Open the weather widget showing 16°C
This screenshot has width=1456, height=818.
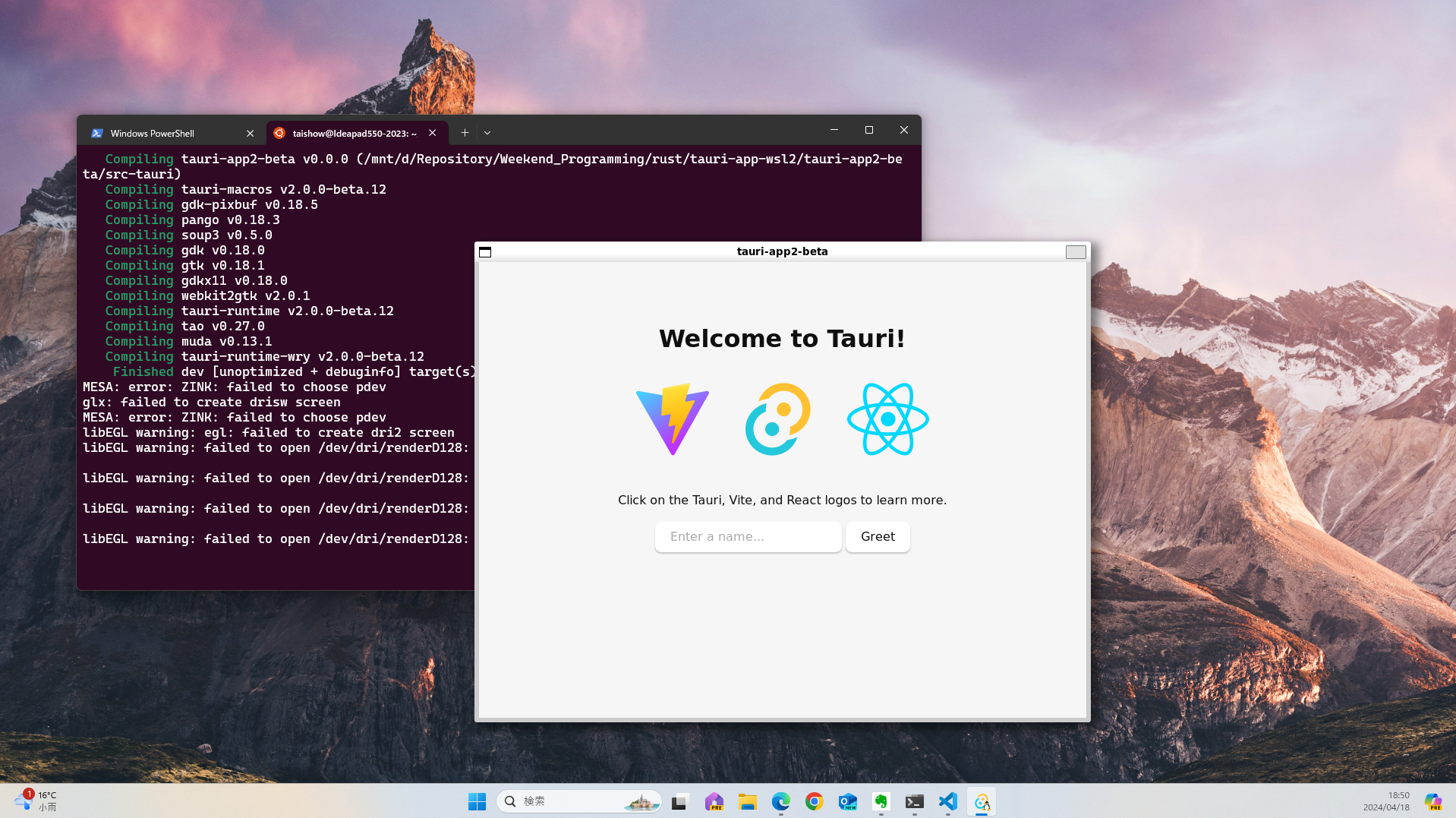[x=36, y=801]
